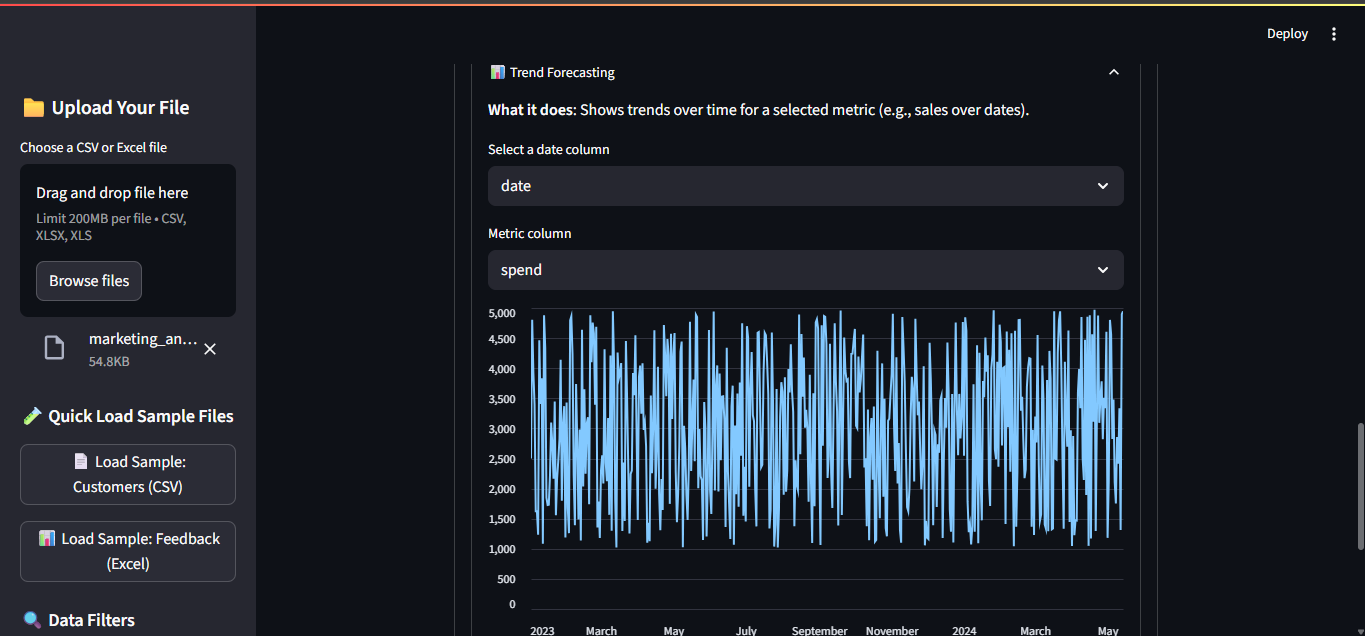Image resolution: width=1365 pixels, height=636 pixels.
Task: Click the Trend Forecasting header label
Action: [x=562, y=72]
